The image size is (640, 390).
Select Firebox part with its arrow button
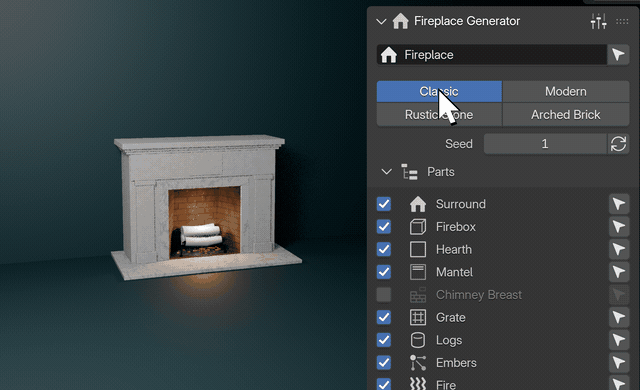point(619,226)
